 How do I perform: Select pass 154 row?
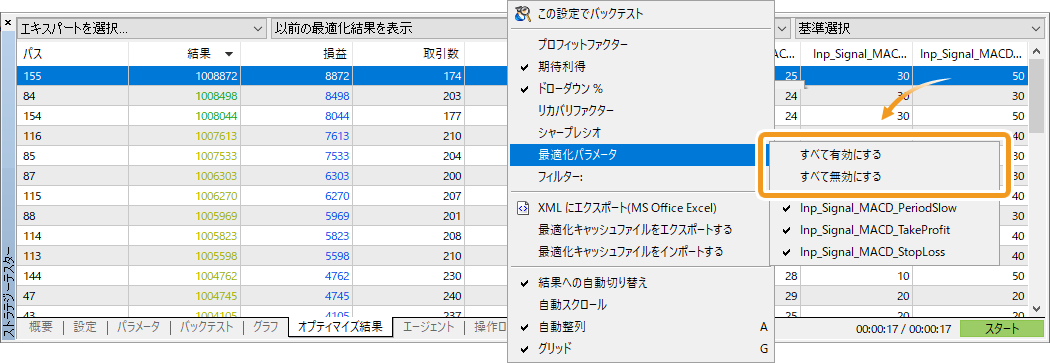coord(261,116)
